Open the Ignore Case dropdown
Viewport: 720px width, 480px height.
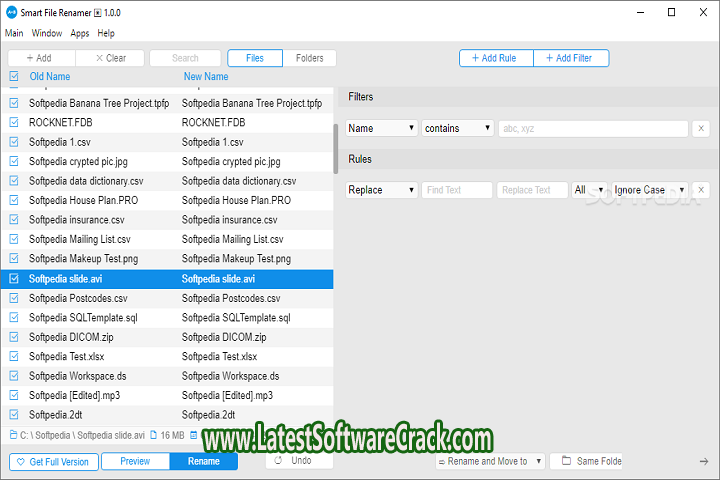coord(650,190)
